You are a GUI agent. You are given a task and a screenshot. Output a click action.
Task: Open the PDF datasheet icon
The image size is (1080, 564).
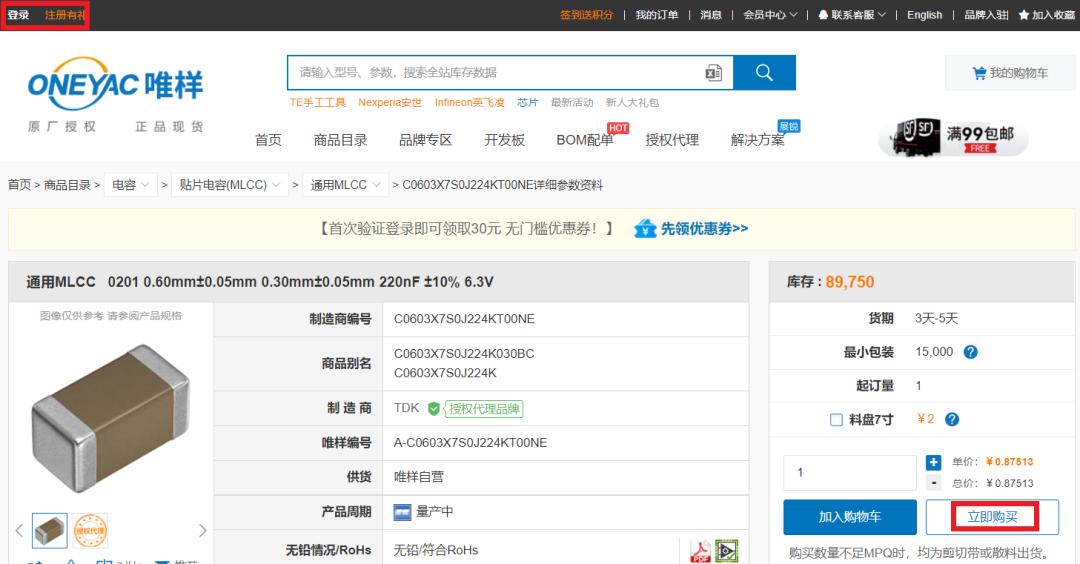pos(700,551)
